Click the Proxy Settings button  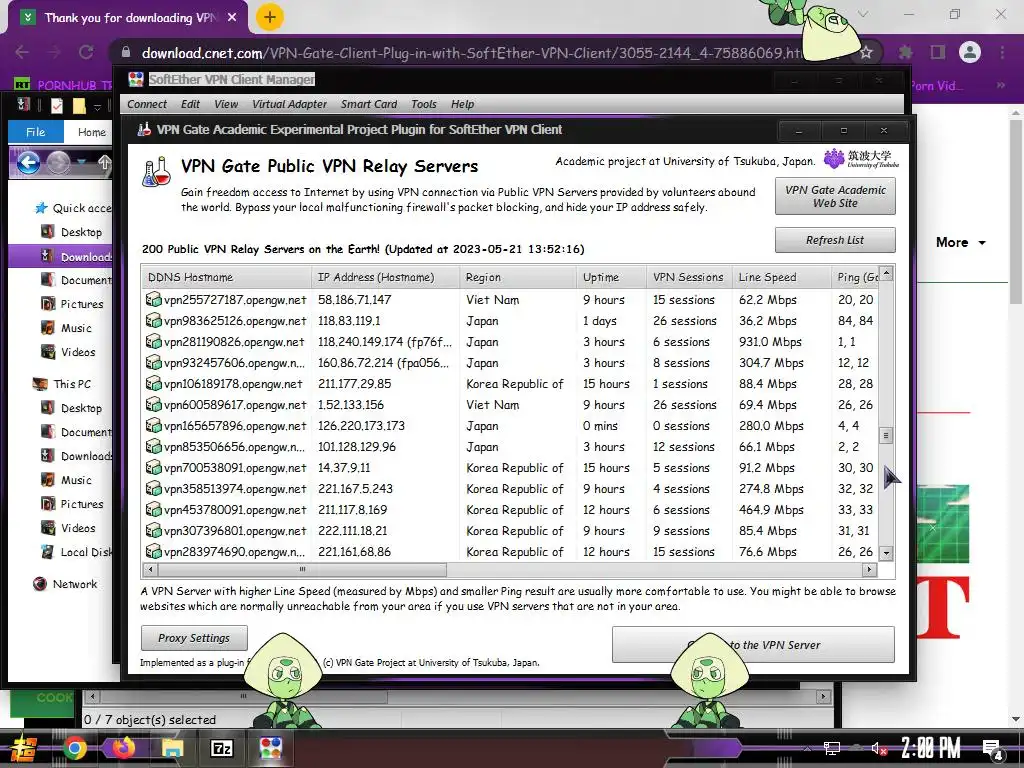(x=194, y=637)
